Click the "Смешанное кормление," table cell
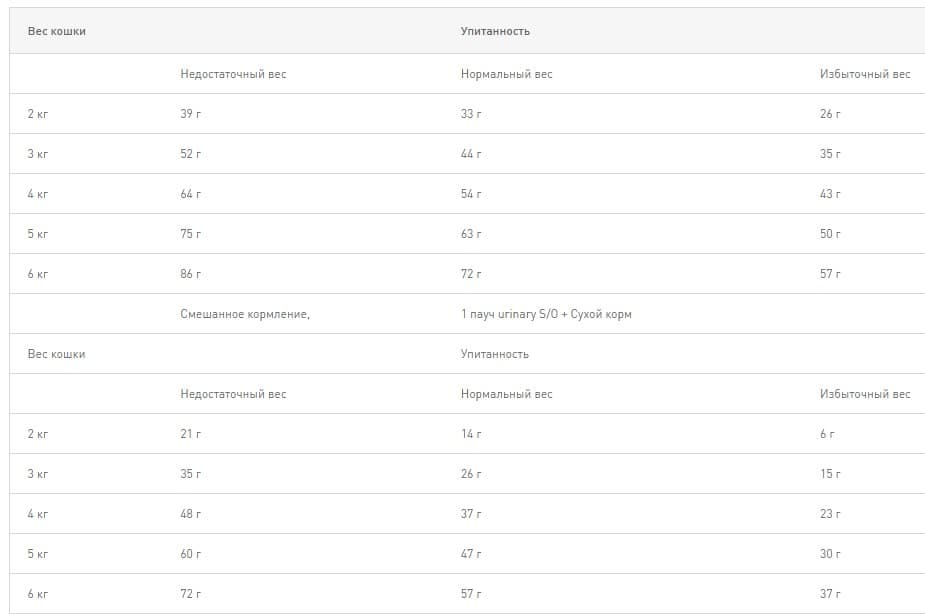Image resolution: width=925 pixels, height=614 pixels. 245,314
